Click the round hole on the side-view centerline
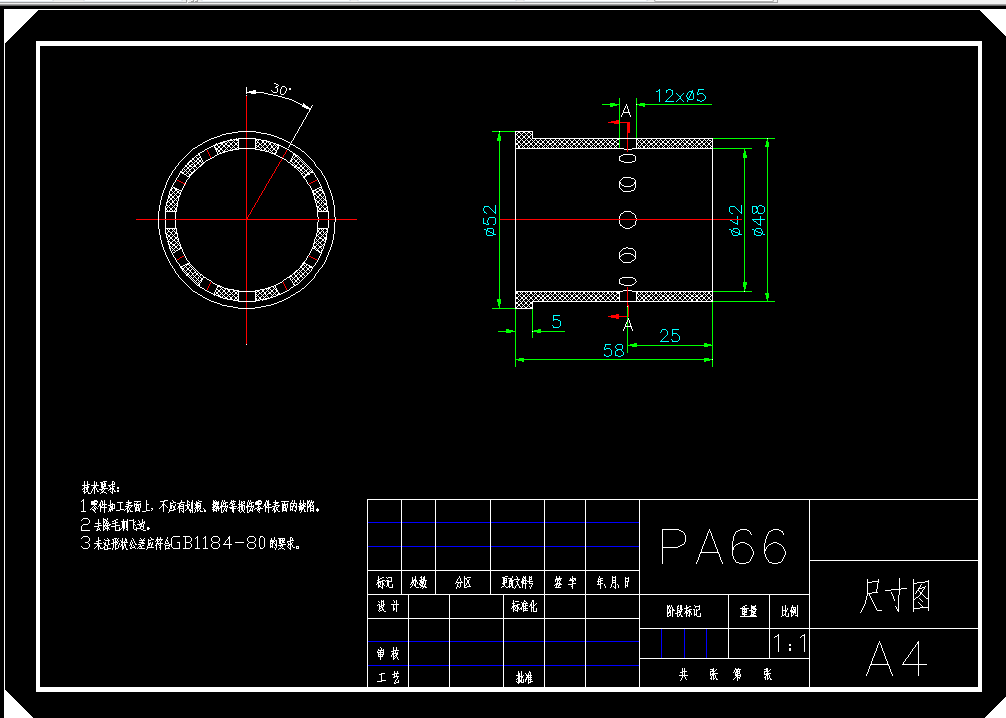 tap(627, 220)
